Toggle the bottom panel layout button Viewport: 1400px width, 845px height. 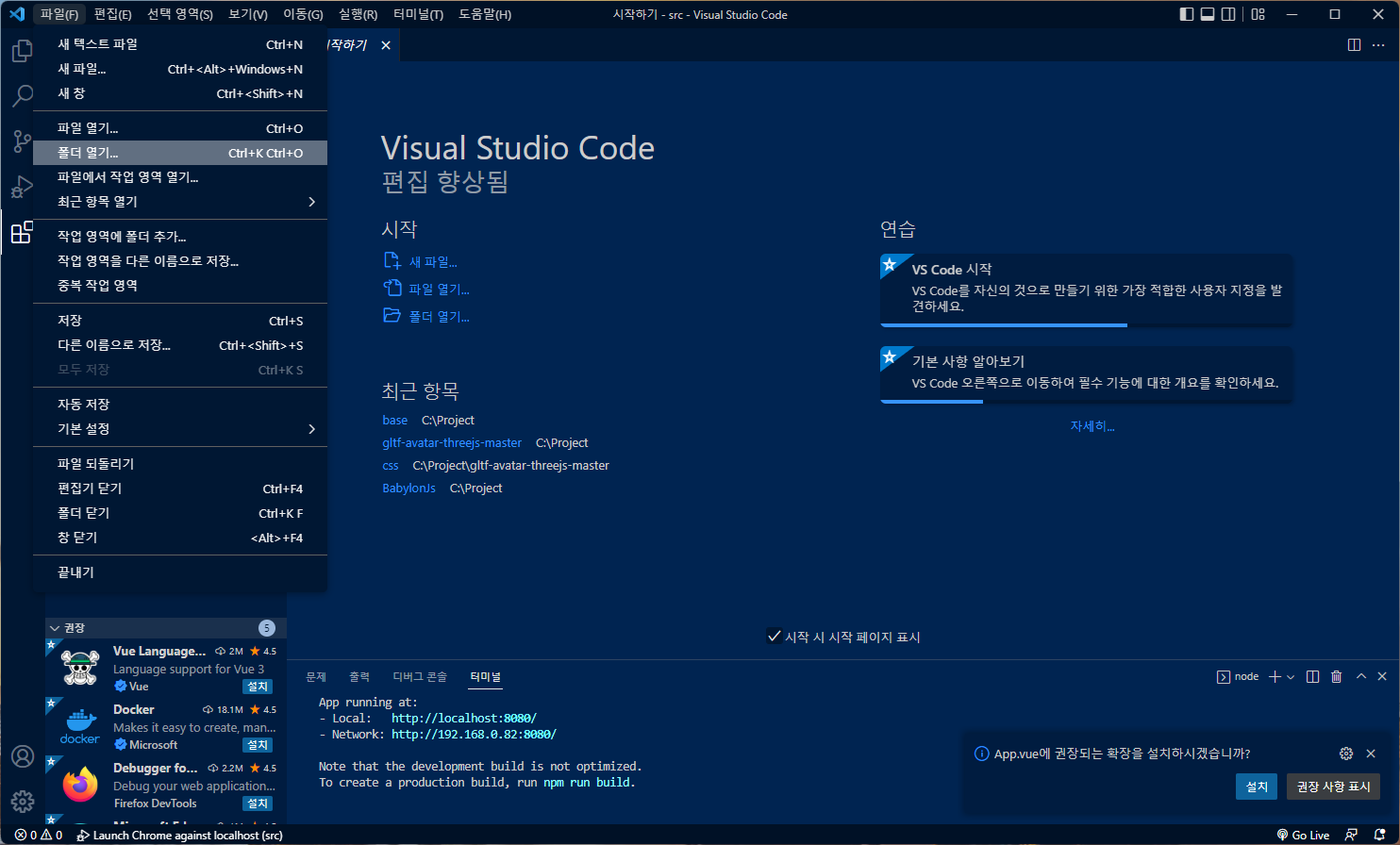point(1208,14)
